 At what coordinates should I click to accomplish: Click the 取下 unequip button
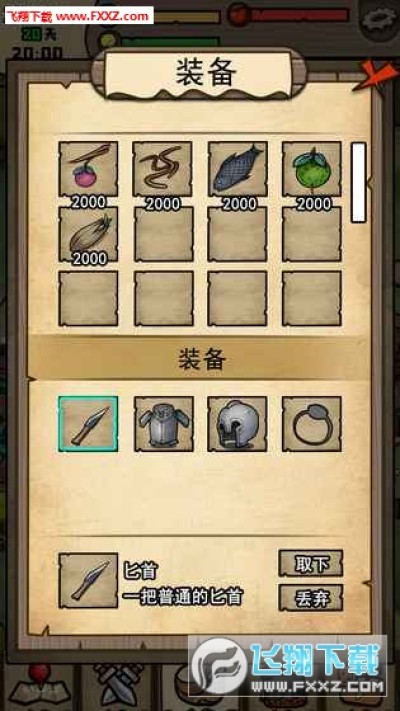click(311, 564)
